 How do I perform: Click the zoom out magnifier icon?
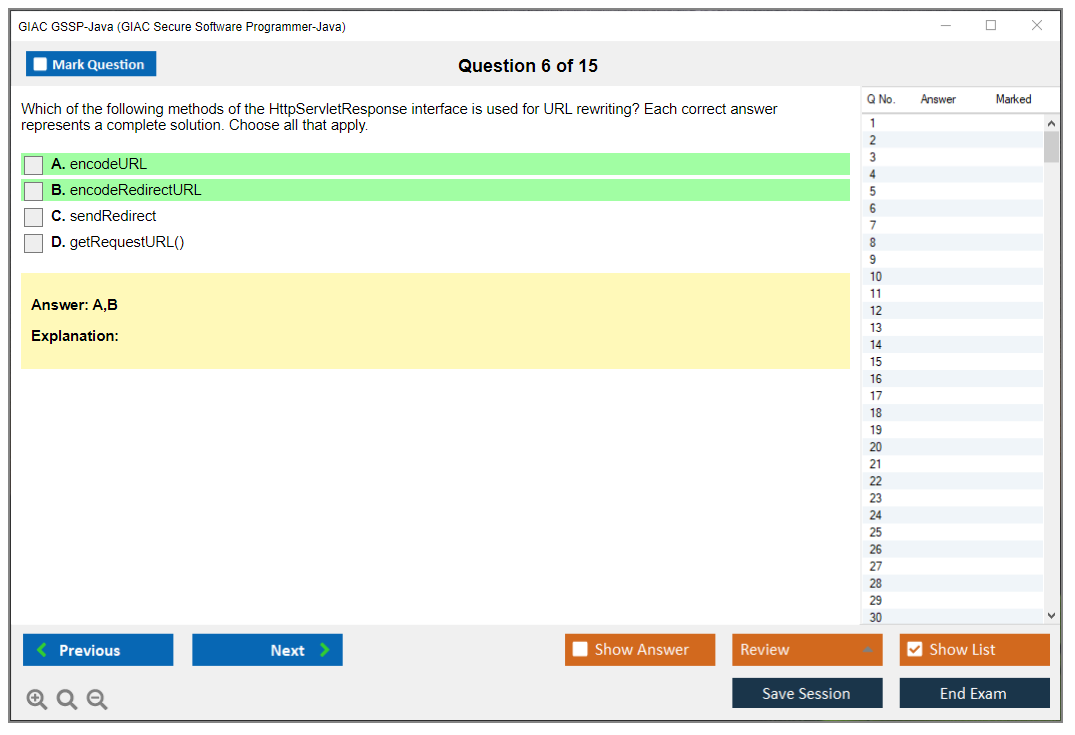[97, 700]
